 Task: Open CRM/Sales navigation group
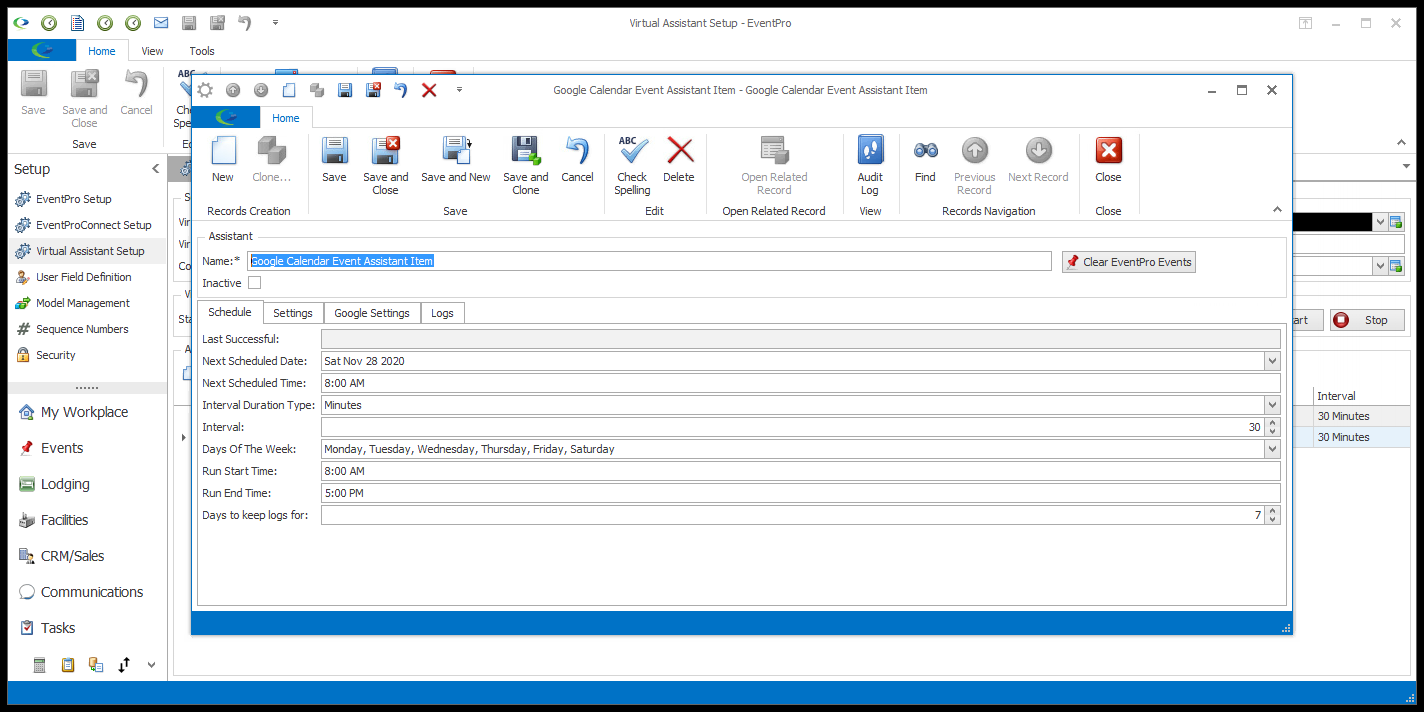[x=72, y=556]
